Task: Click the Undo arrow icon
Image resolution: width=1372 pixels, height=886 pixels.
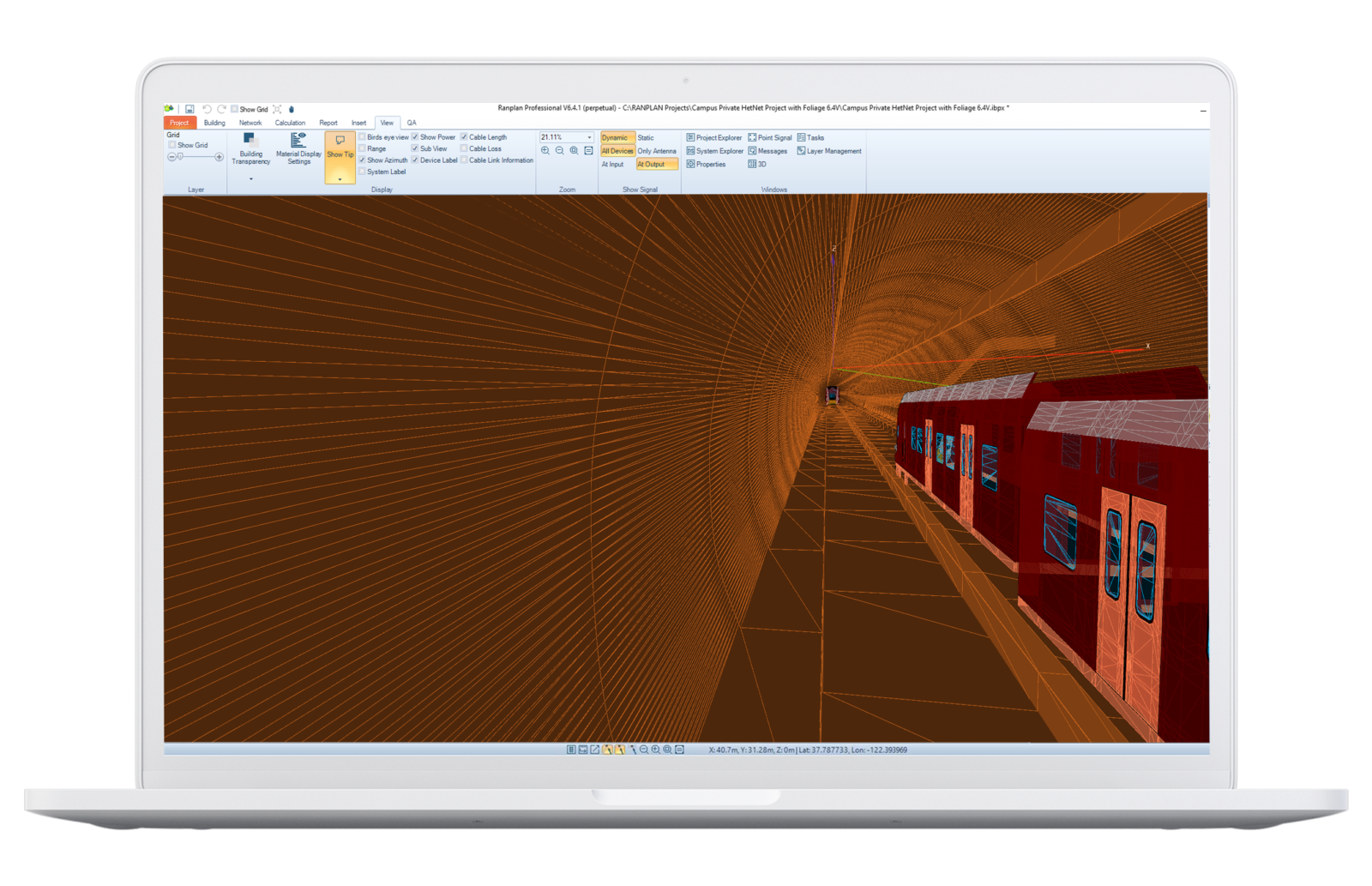Action: (x=207, y=109)
